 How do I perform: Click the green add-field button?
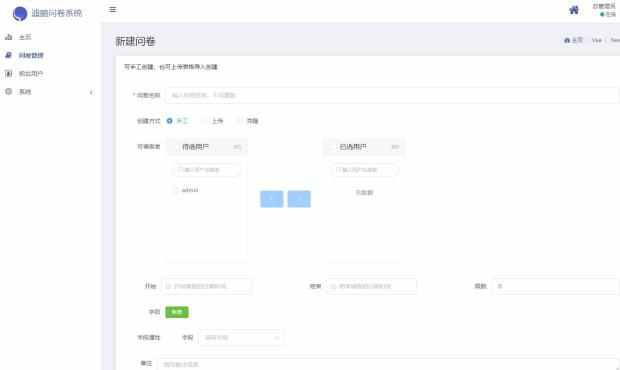tap(177, 312)
